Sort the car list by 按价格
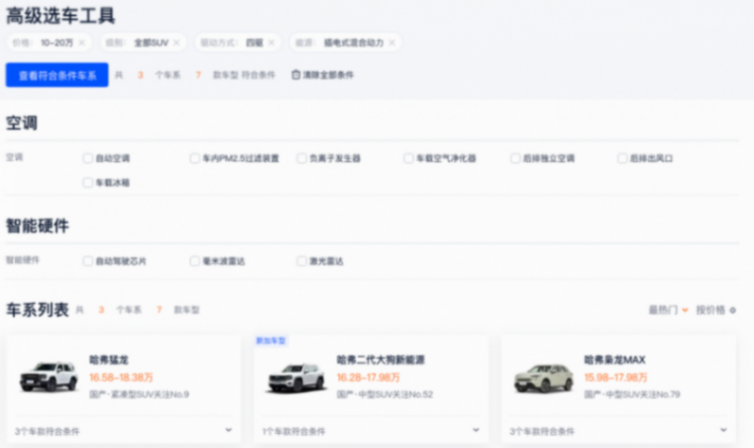This screenshot has width=754, height=448. tap(715, 310)
